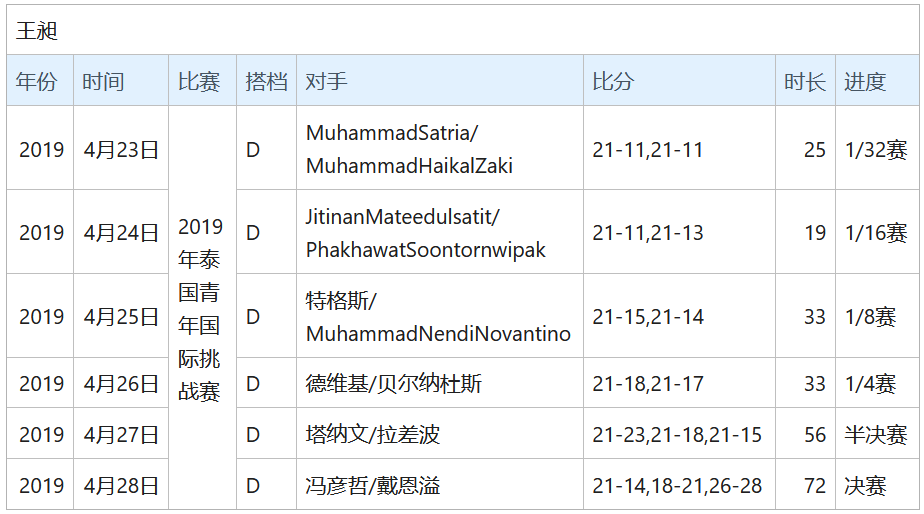
Task: Select the 4月23日 date cell
Action: coord(121,150)
